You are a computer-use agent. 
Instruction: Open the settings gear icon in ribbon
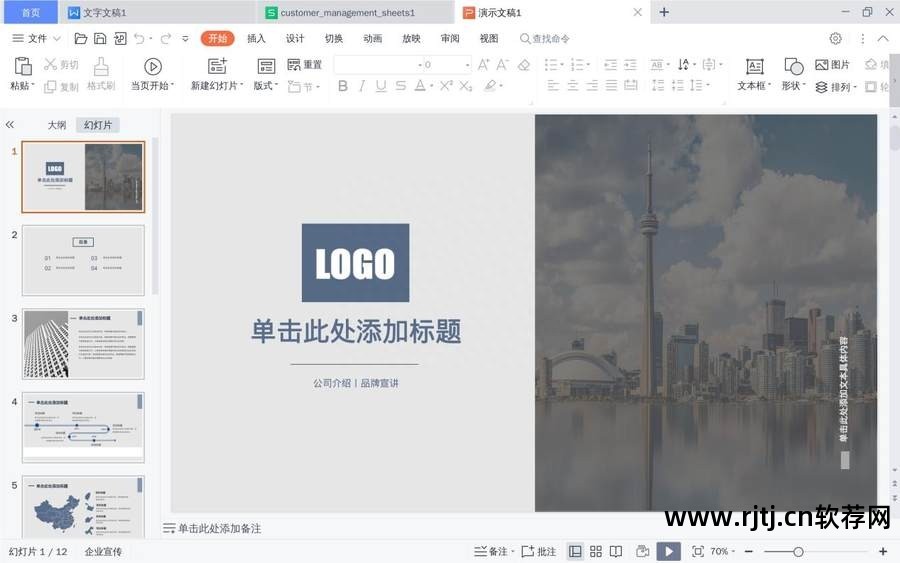tap(835, 39)
